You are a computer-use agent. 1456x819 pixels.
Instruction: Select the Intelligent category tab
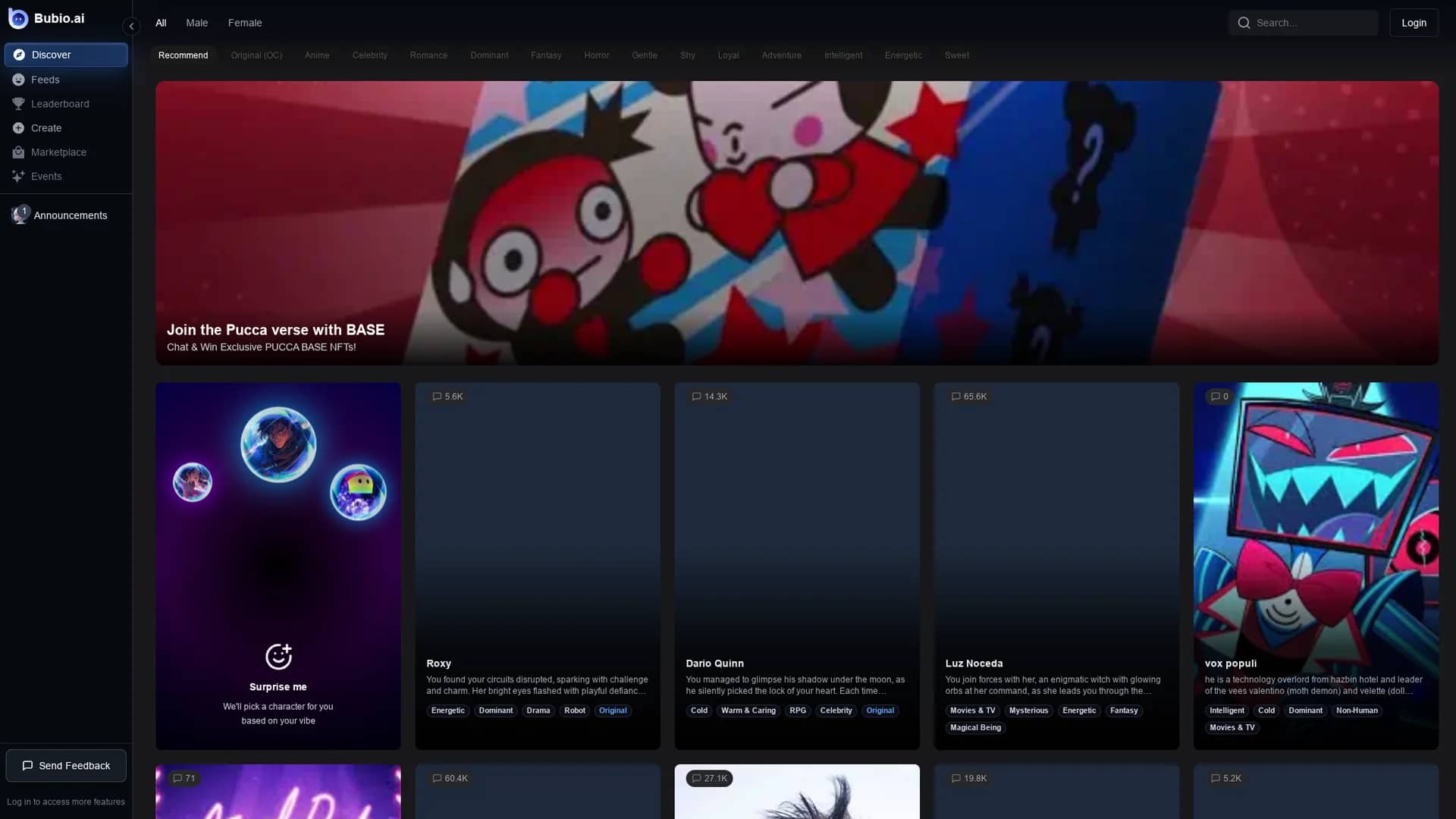point(843,55)
